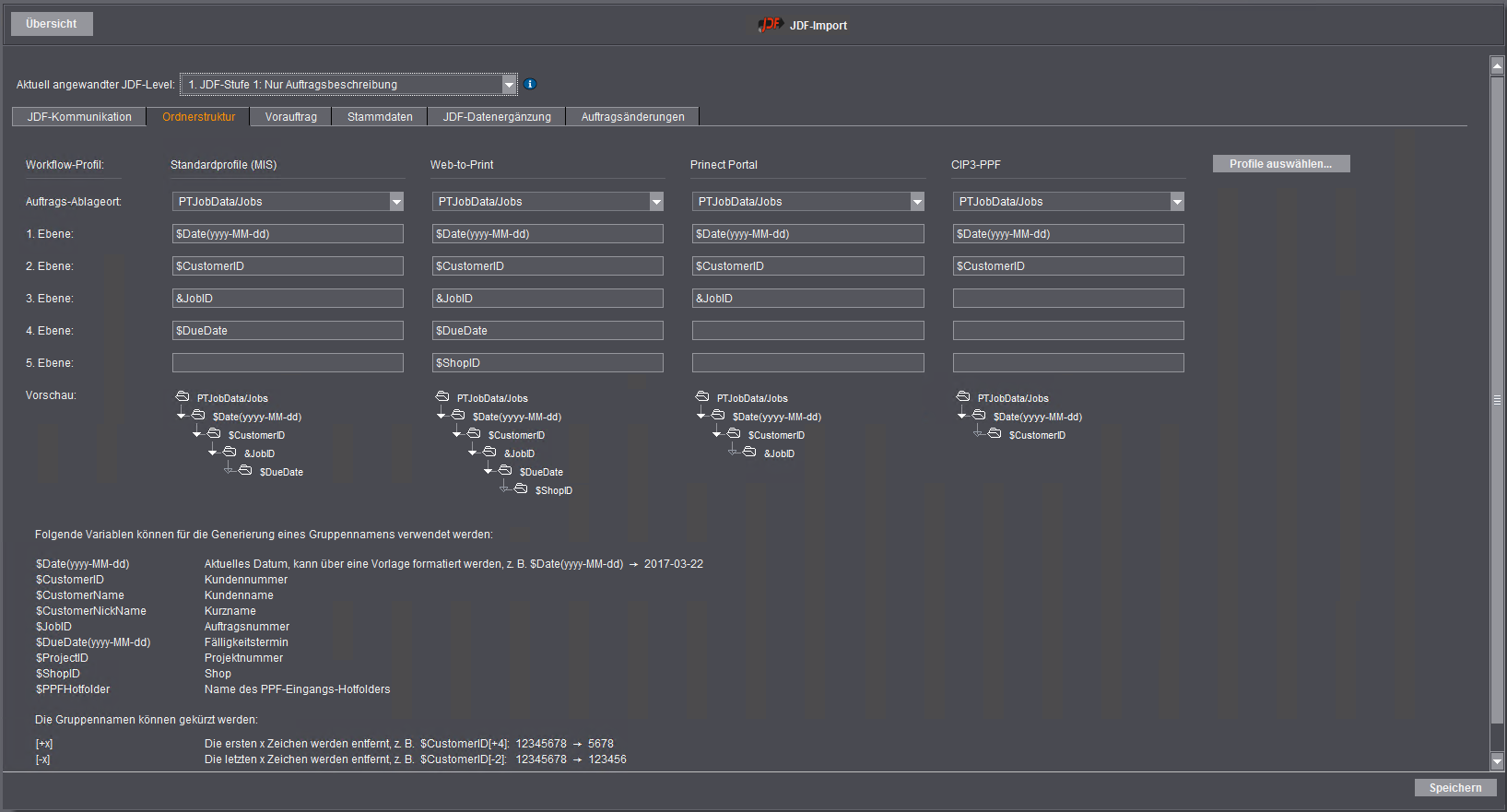Click PTJobData/Jobs folder icon in CIP3-PPF preview
Image resolution: width=1507 pixels, height=812 pixels.
963,396
